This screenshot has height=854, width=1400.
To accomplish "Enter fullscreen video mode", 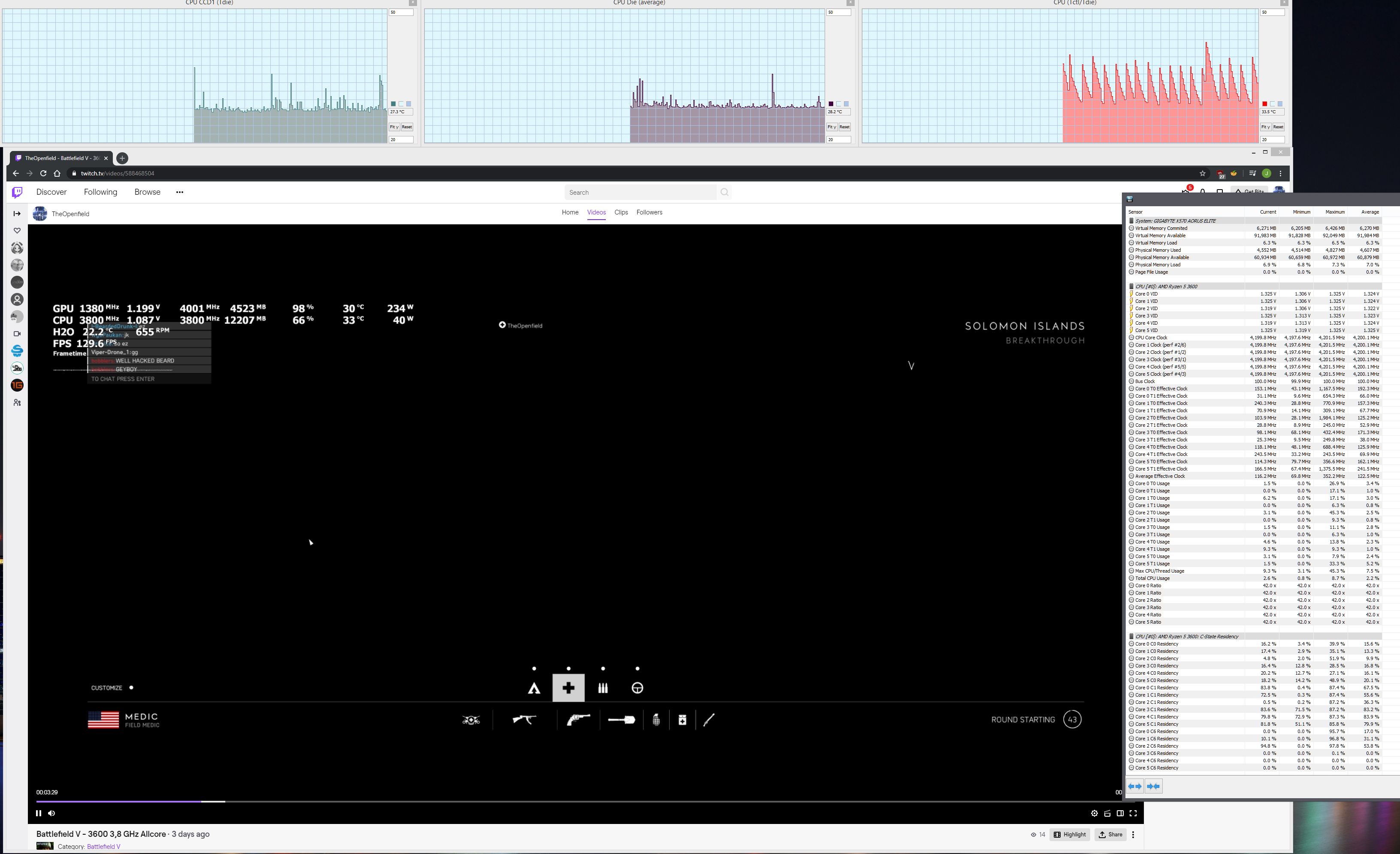I will (1133, 813).
